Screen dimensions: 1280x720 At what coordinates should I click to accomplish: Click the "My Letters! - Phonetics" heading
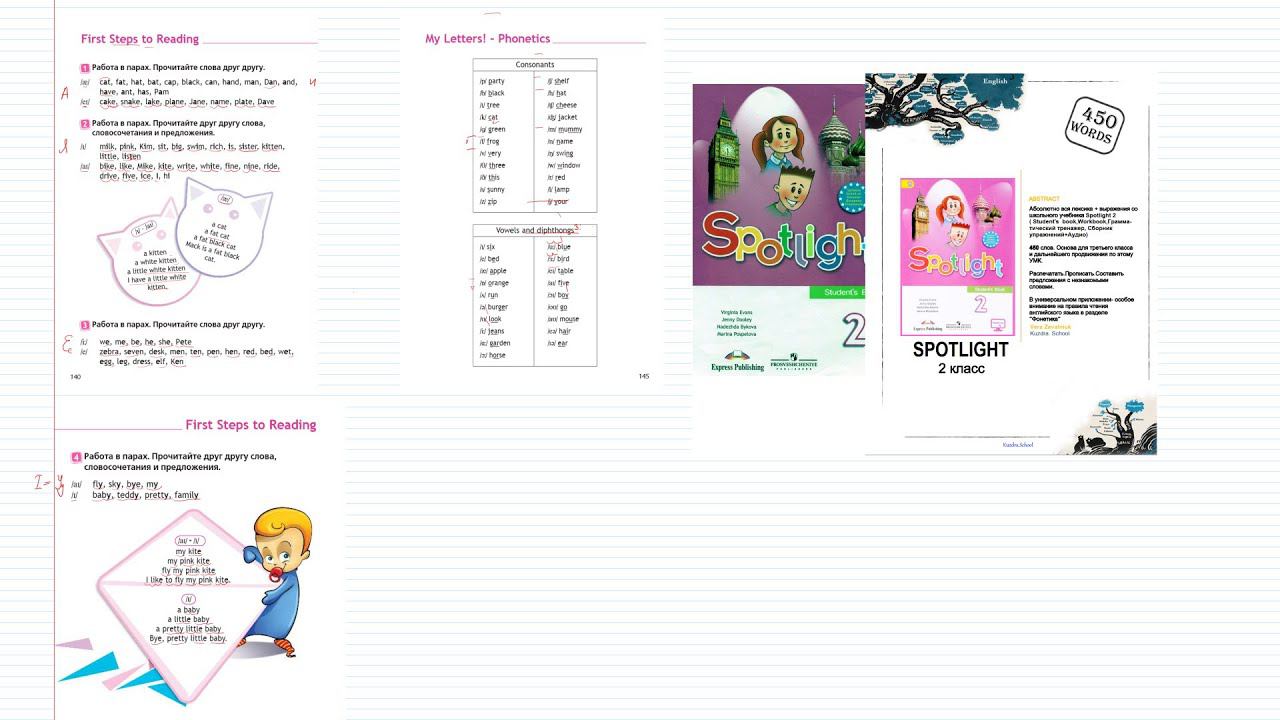point(487,39)
